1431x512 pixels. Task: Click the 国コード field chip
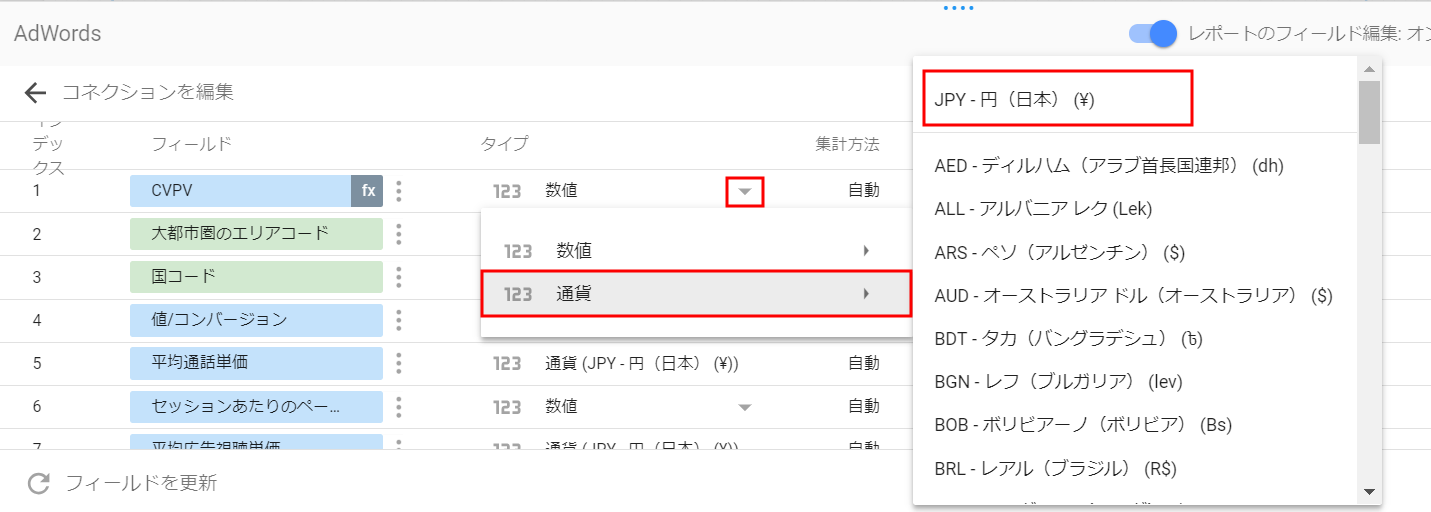(x=257, y=277)
